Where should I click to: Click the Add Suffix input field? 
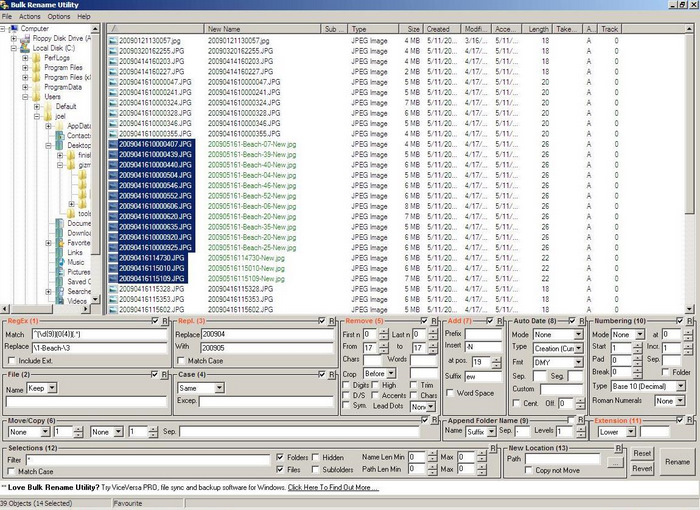tap(483, 376)
